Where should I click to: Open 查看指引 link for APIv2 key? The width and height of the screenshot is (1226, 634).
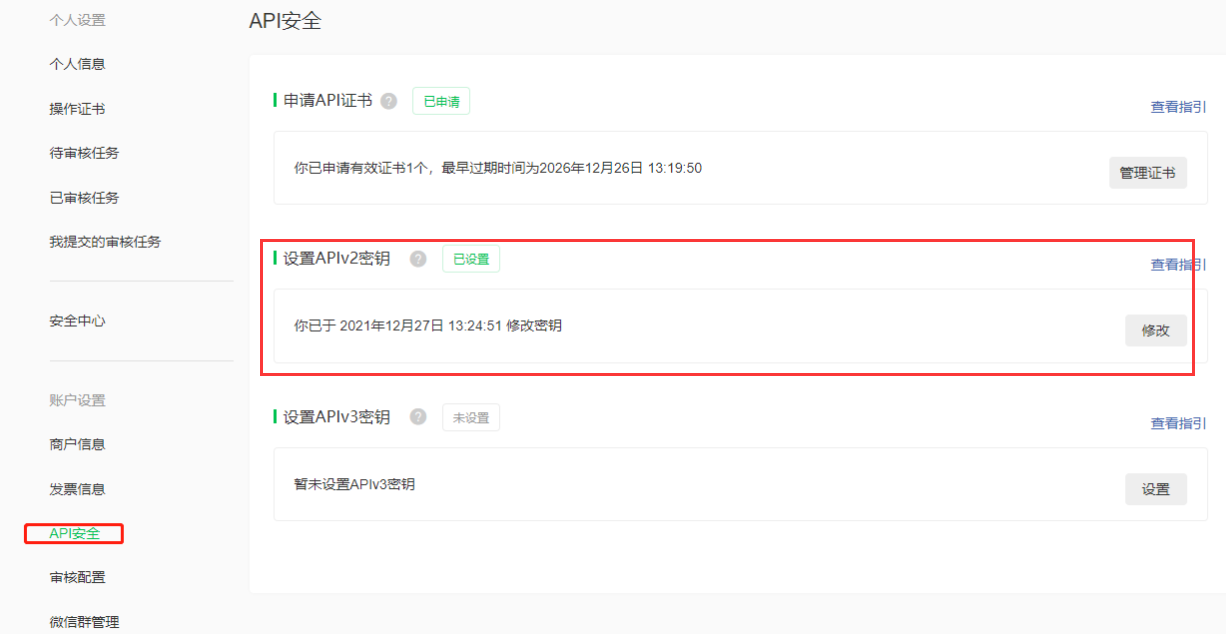(1178, 265)
